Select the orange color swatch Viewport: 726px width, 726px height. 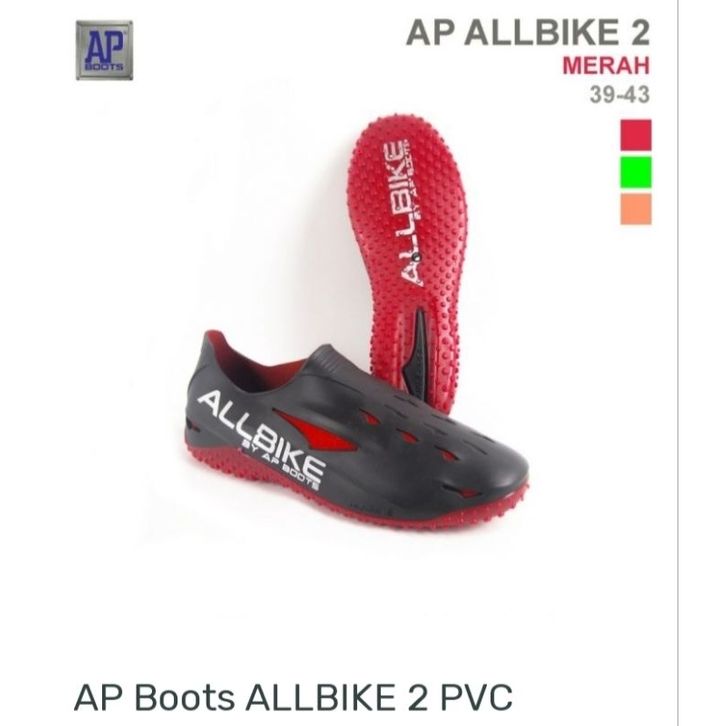pyautogui.click(x=636, y=209)
